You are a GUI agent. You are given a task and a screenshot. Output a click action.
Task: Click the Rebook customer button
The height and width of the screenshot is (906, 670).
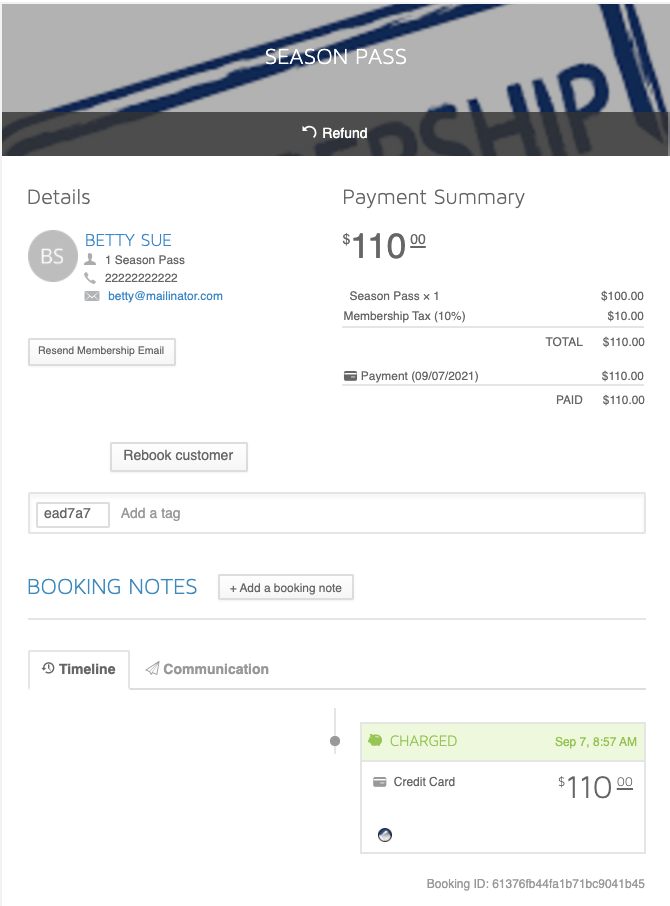[178, 456]
